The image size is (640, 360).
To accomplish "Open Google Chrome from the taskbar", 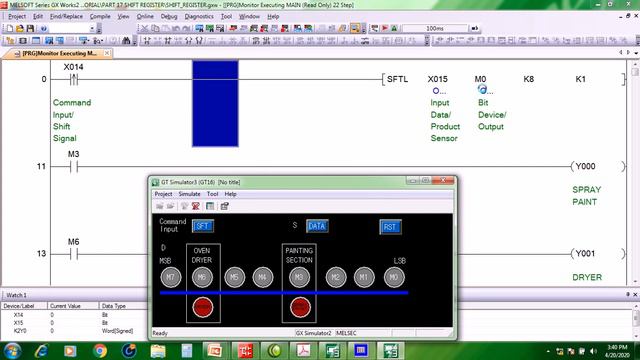I will point(100,351).
